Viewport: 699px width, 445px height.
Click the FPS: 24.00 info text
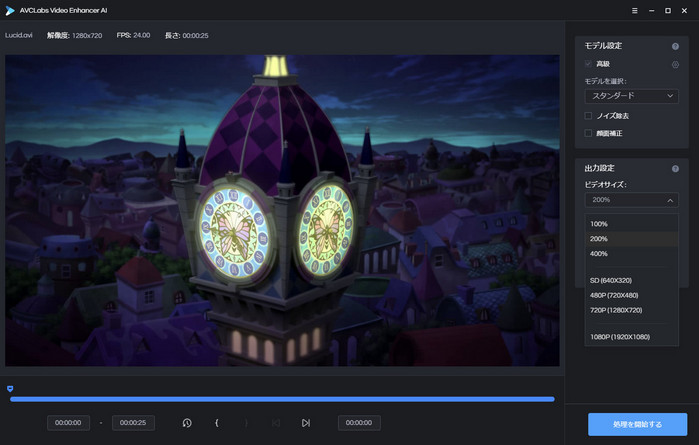[133, 35]
